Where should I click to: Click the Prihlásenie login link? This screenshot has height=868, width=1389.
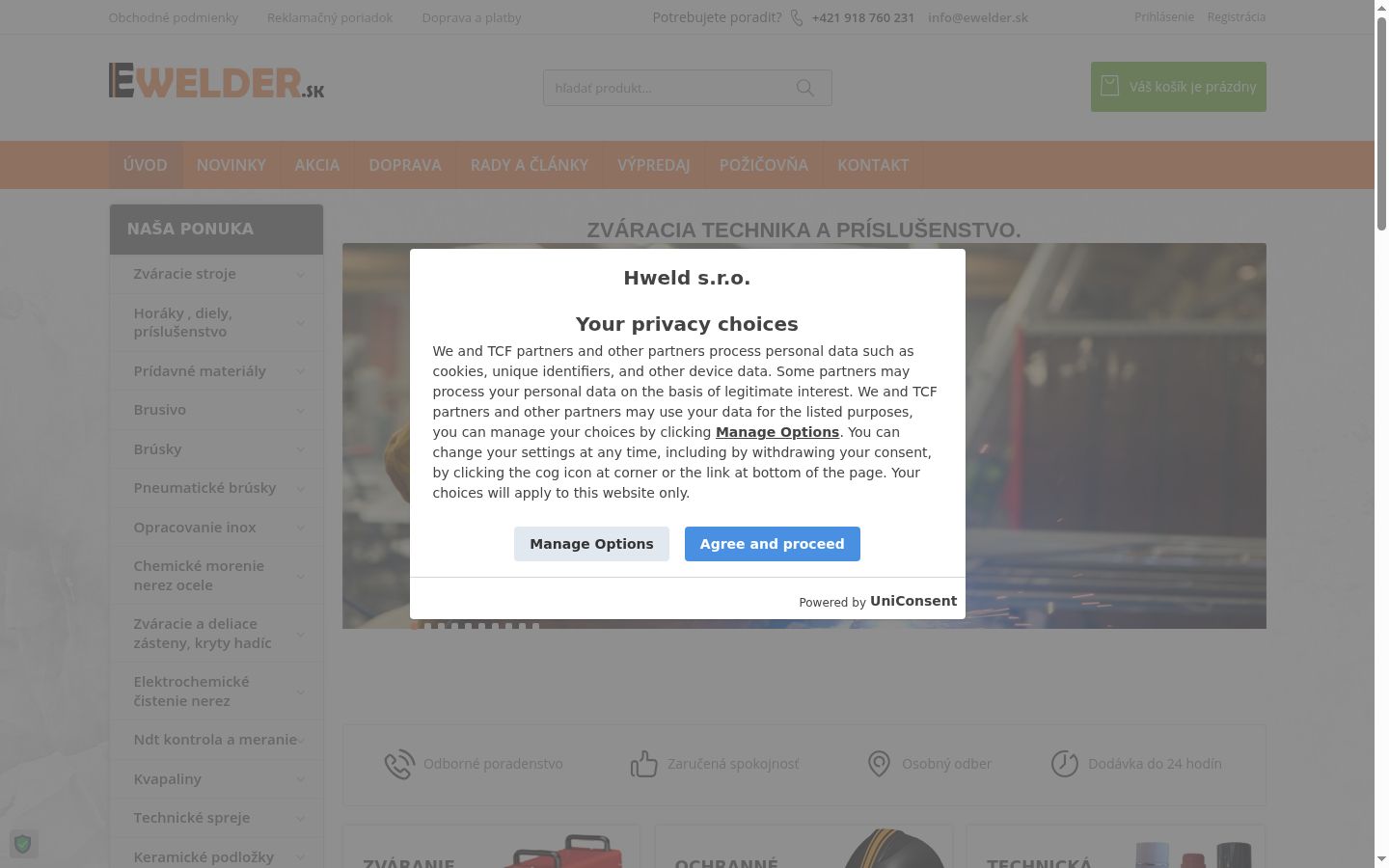point(1164,17)
